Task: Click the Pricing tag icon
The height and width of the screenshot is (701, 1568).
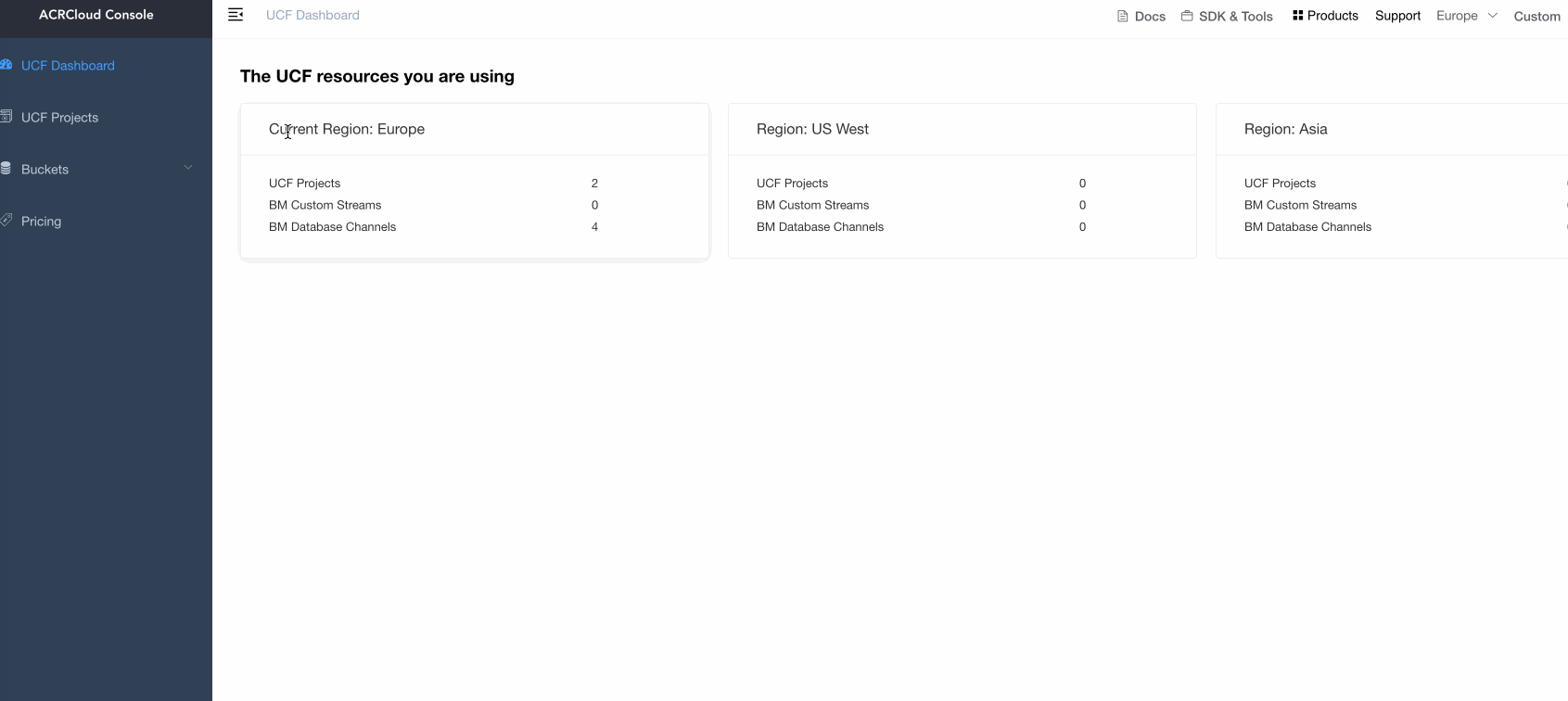Action: pyautogui.click(x=6, y=221)
